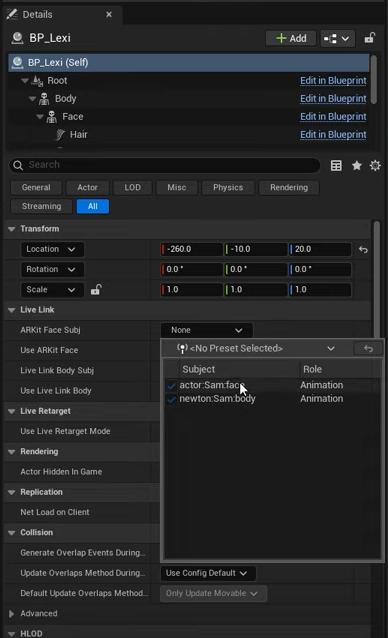This screenshot has width=388, height=638.
Task: Open ARKit Face Subj None dropdown
Action: [x=207, y=330]
